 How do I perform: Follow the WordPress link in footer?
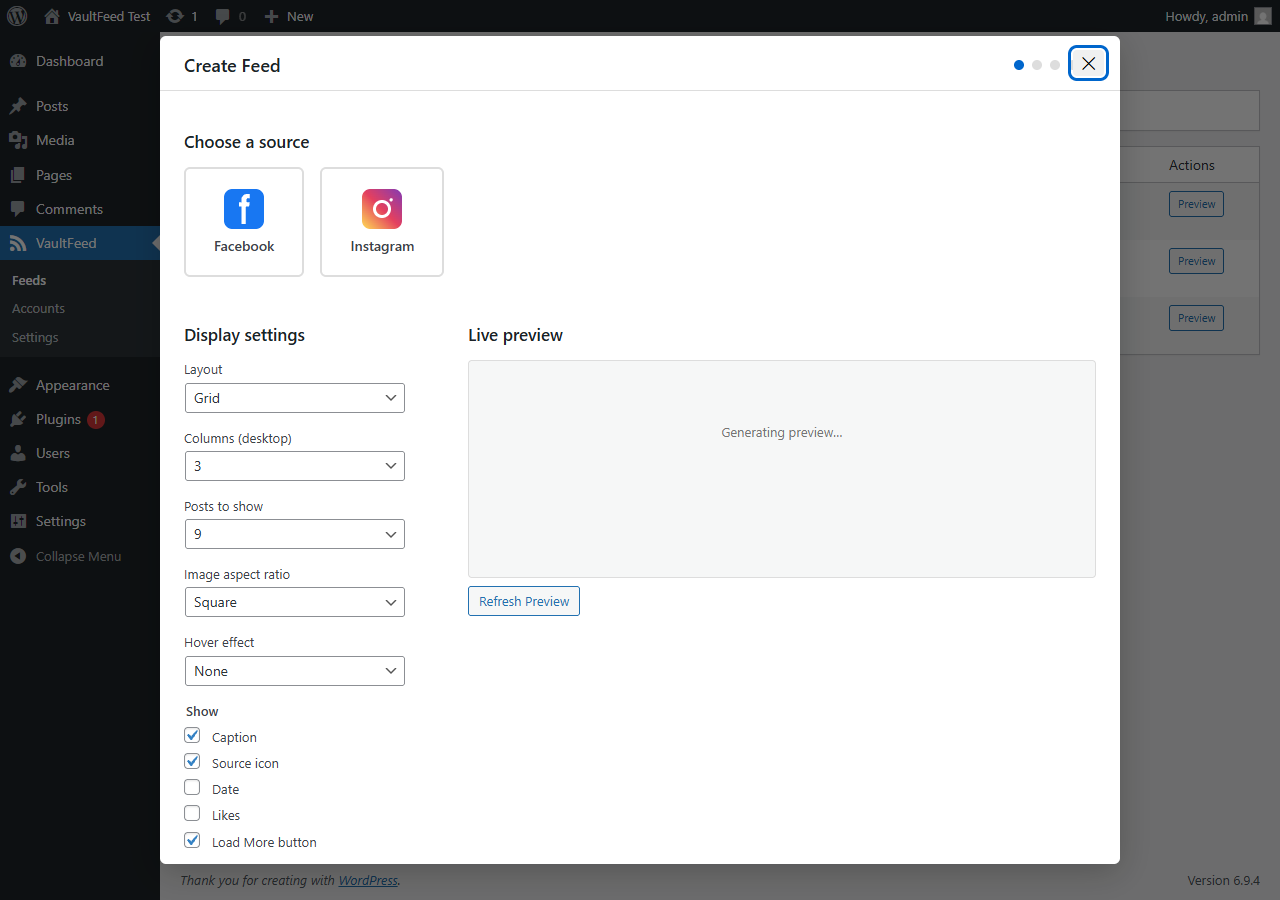pos(368,881)
